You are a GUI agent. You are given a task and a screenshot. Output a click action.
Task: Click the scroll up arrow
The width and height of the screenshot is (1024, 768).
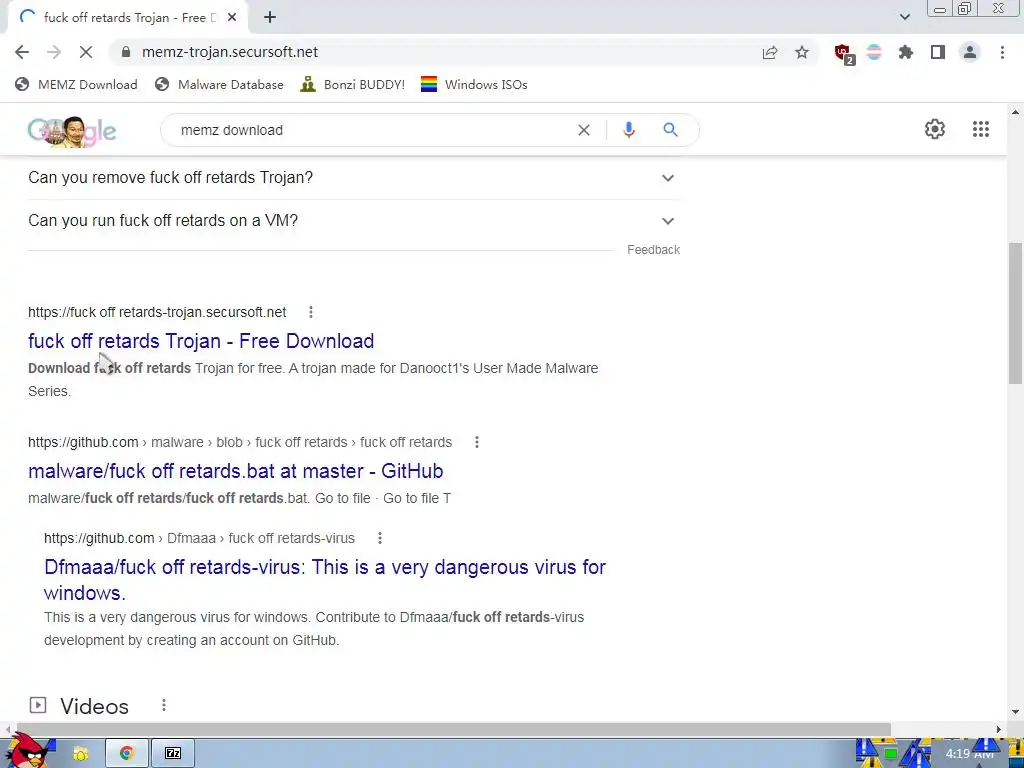tap(1015, 112)
